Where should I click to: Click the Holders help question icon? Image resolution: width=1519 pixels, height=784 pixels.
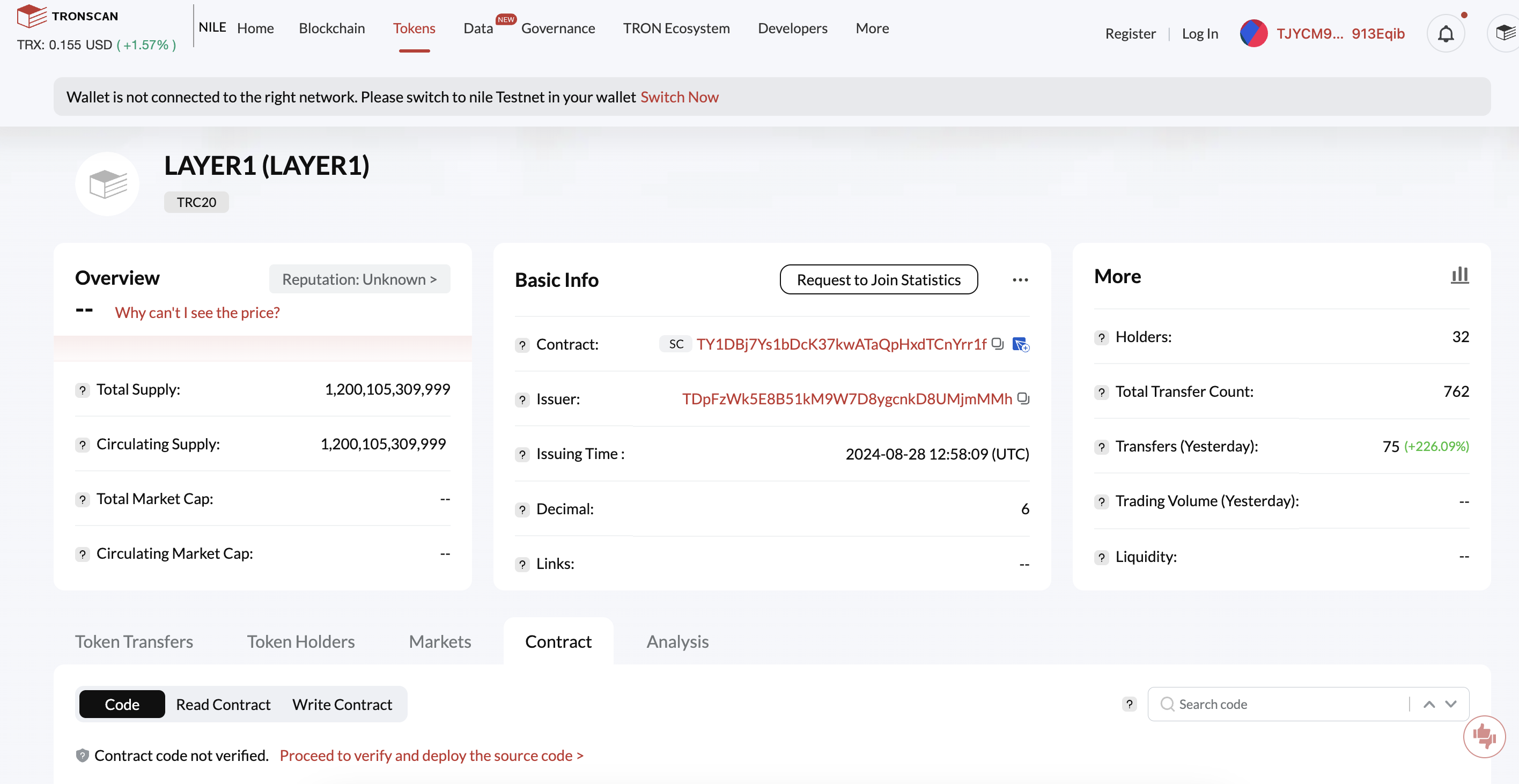point(1102,338)
